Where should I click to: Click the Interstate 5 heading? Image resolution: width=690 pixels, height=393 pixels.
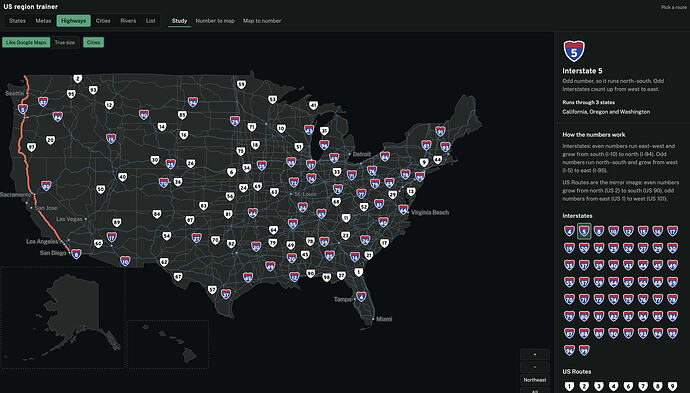pyautogui.click(x=582, y=71)
